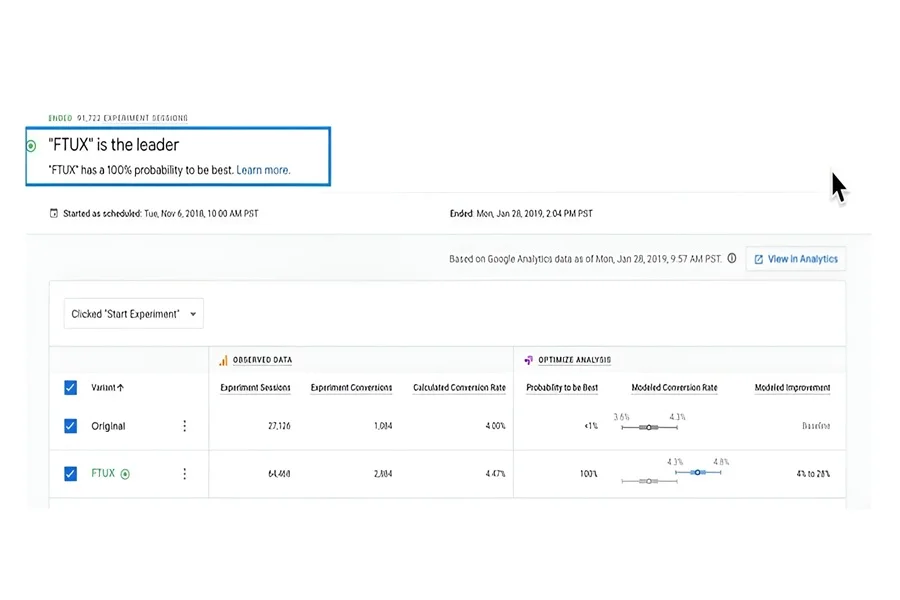The height and width of the screenshot is (600, 900).
Task: Uncheck the FTUX variant checkbox
Action: pyautogui.click(x=71, y=474)
